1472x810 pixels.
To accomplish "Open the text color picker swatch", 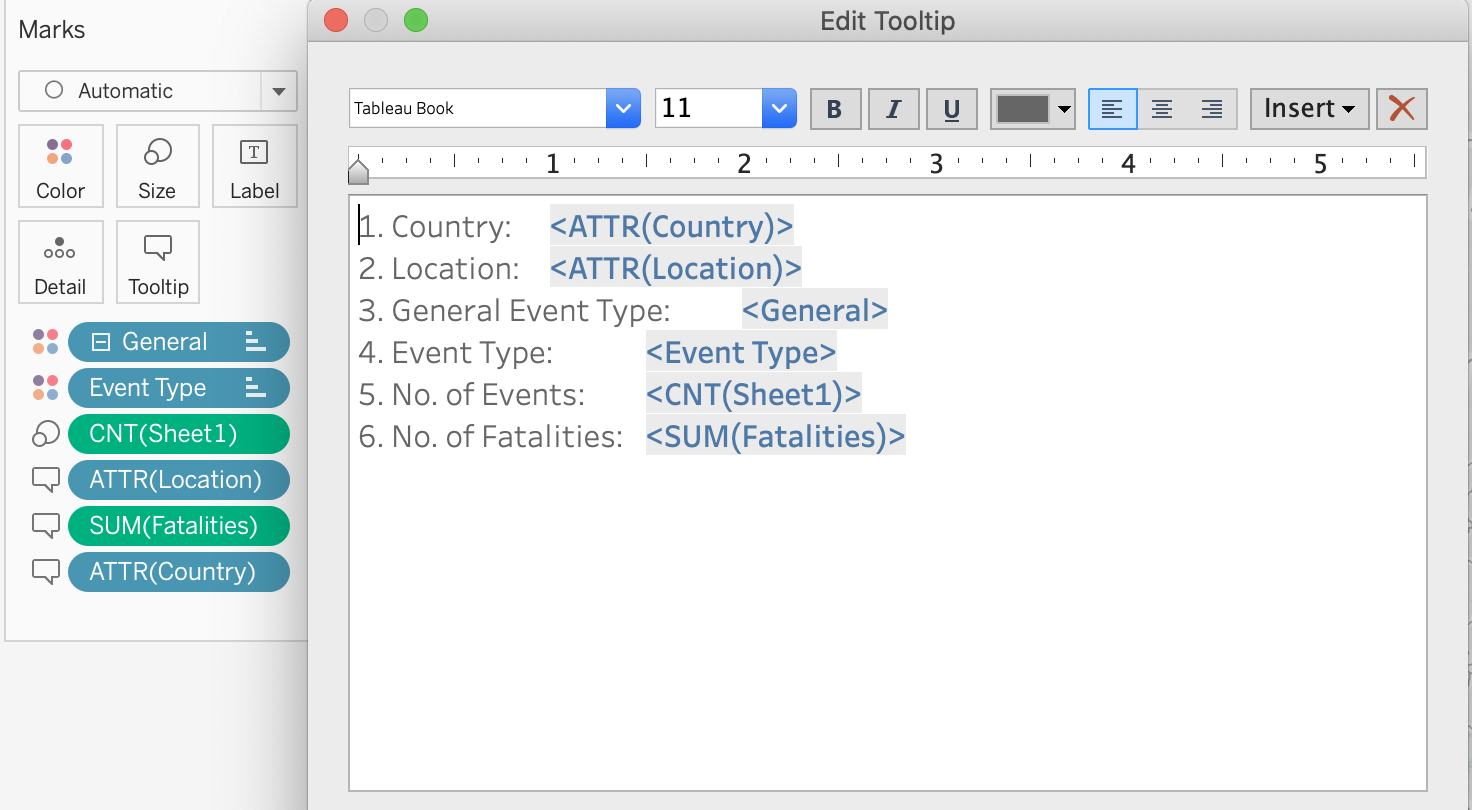I will 1032,109.
